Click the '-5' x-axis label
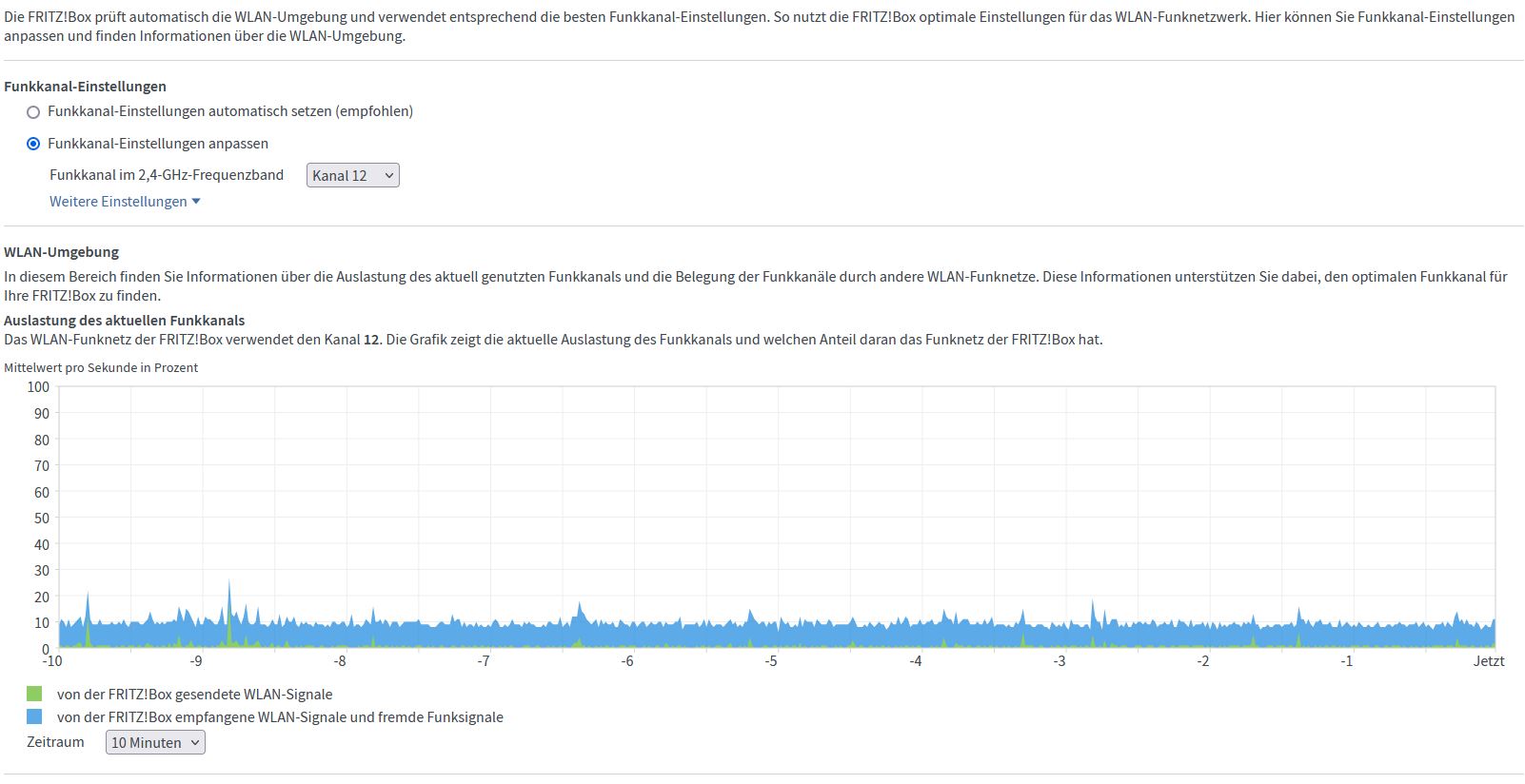The height and width of the screenshot is (784, 1525). click(771, 661)
